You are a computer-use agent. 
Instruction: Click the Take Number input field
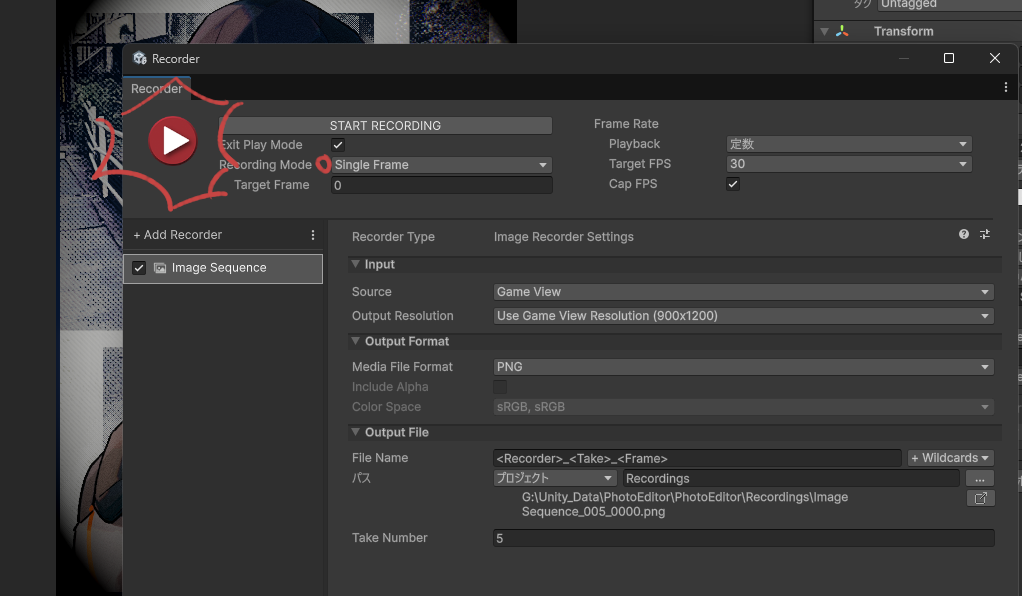pyautogui.click(x=743, y=538)
